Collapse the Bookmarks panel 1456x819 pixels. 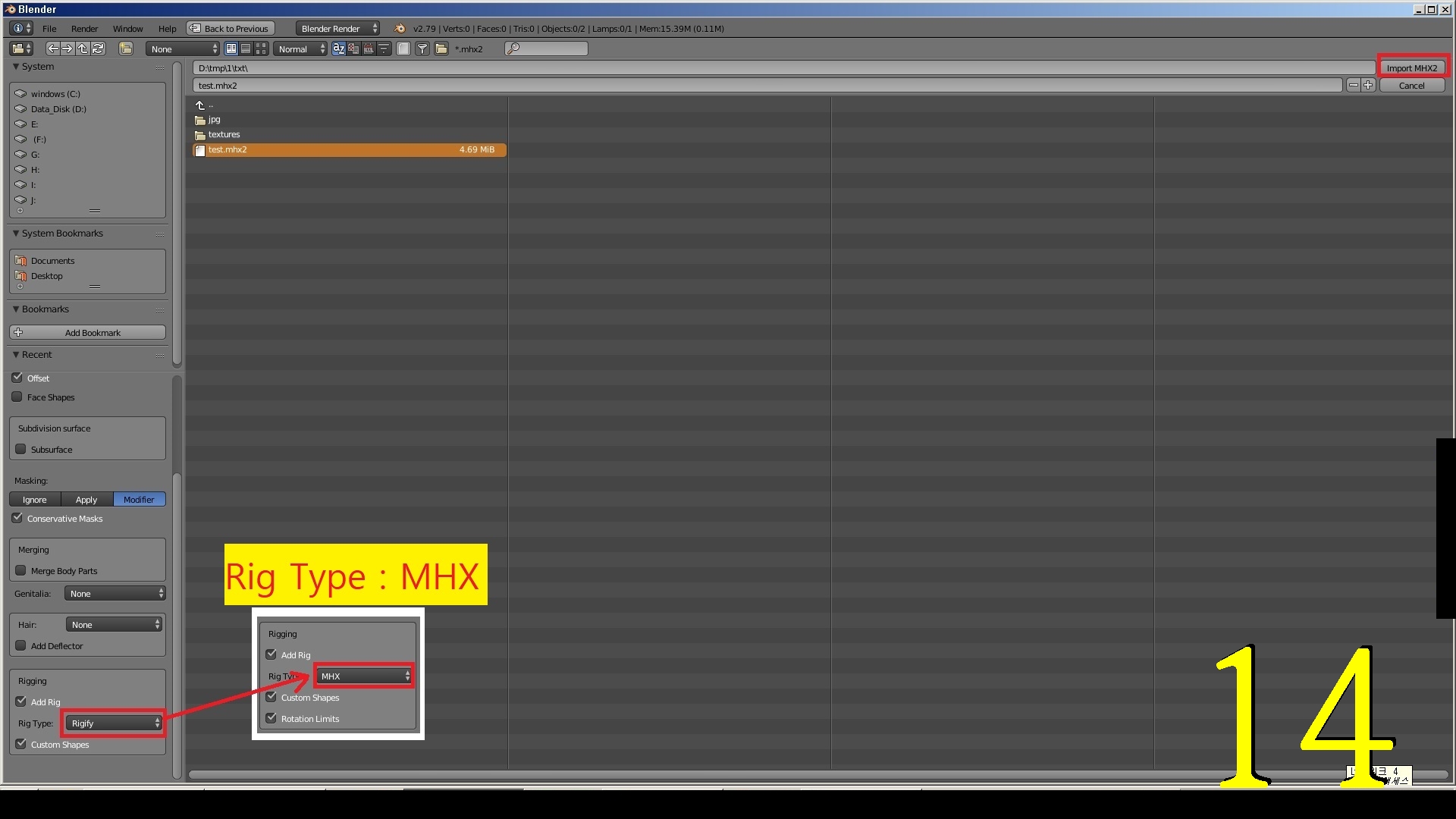(x=16, y=309)
